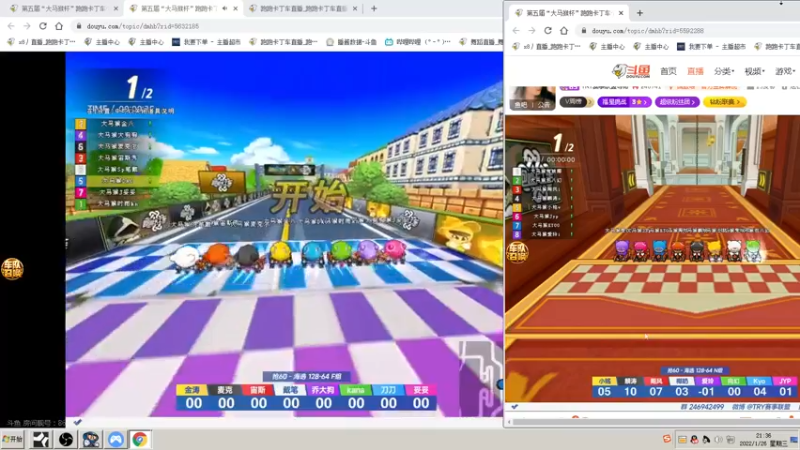This screenshot has height=450, width=800.
Task: Click the volume icon in system tray
Action: click(718, 439)
